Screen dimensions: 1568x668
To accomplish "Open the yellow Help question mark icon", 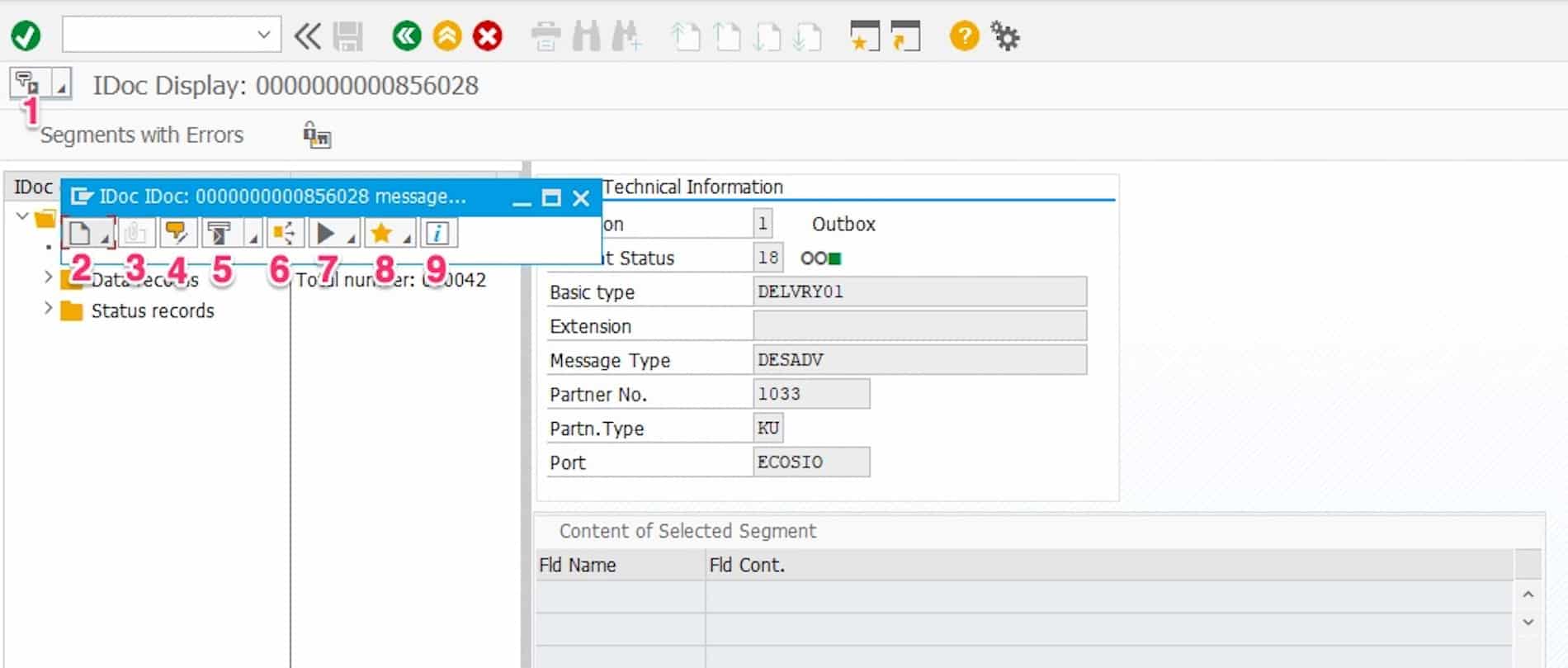I will [x=964, y=36].
